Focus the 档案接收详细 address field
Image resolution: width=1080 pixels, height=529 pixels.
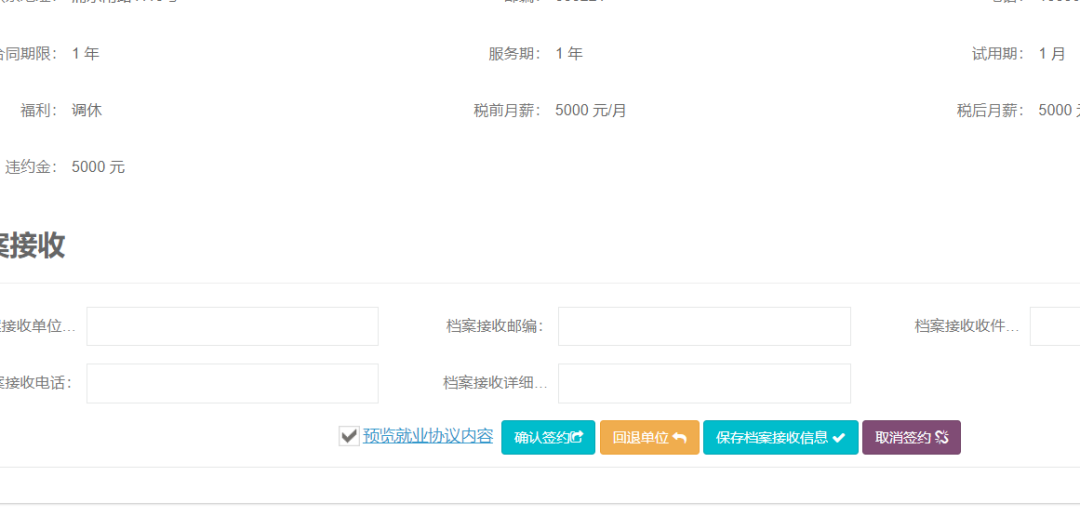coord(704,383)
